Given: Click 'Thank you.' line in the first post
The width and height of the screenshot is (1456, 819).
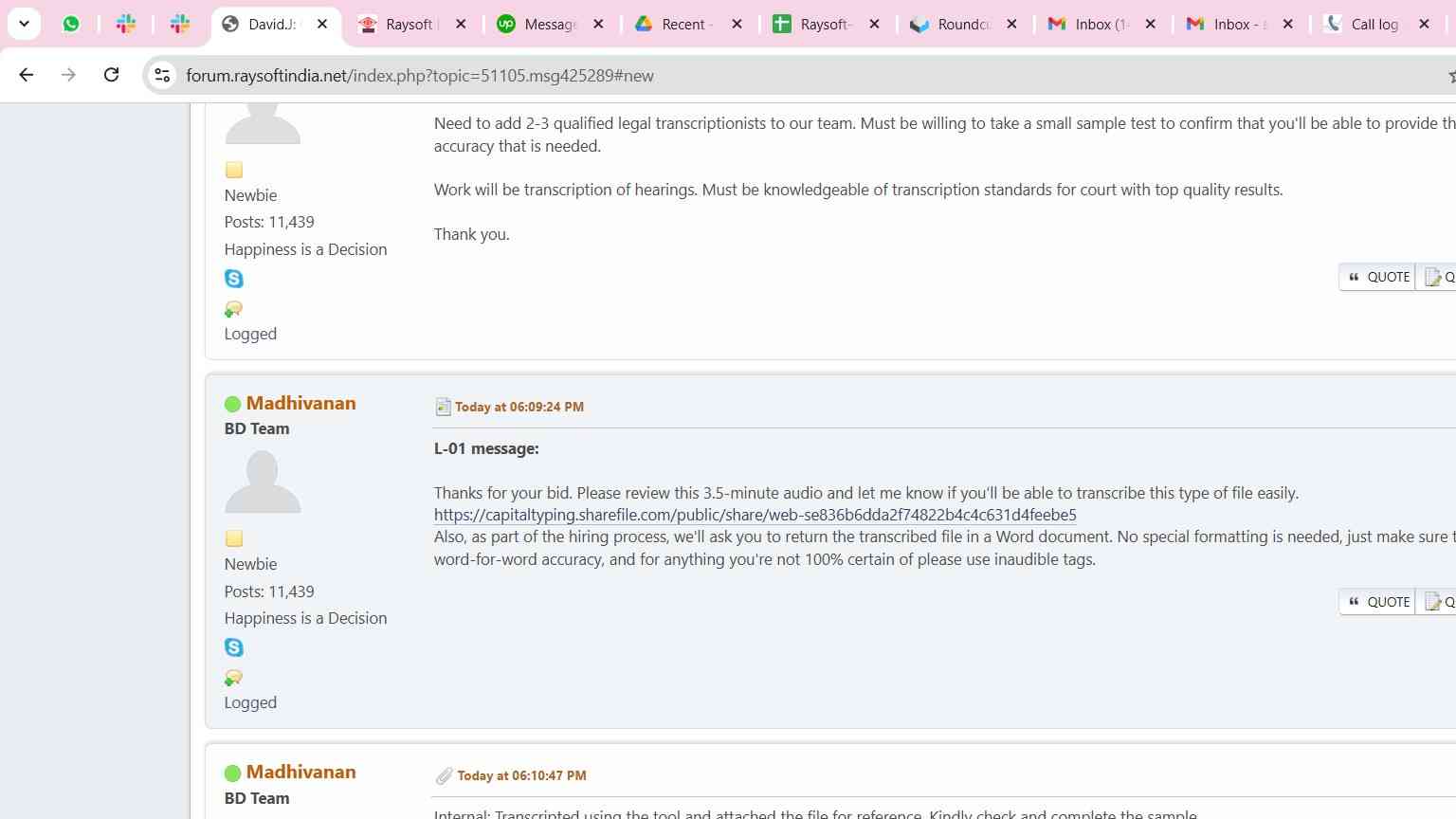Looking at the screenshot, I should [x=472, y=234].
